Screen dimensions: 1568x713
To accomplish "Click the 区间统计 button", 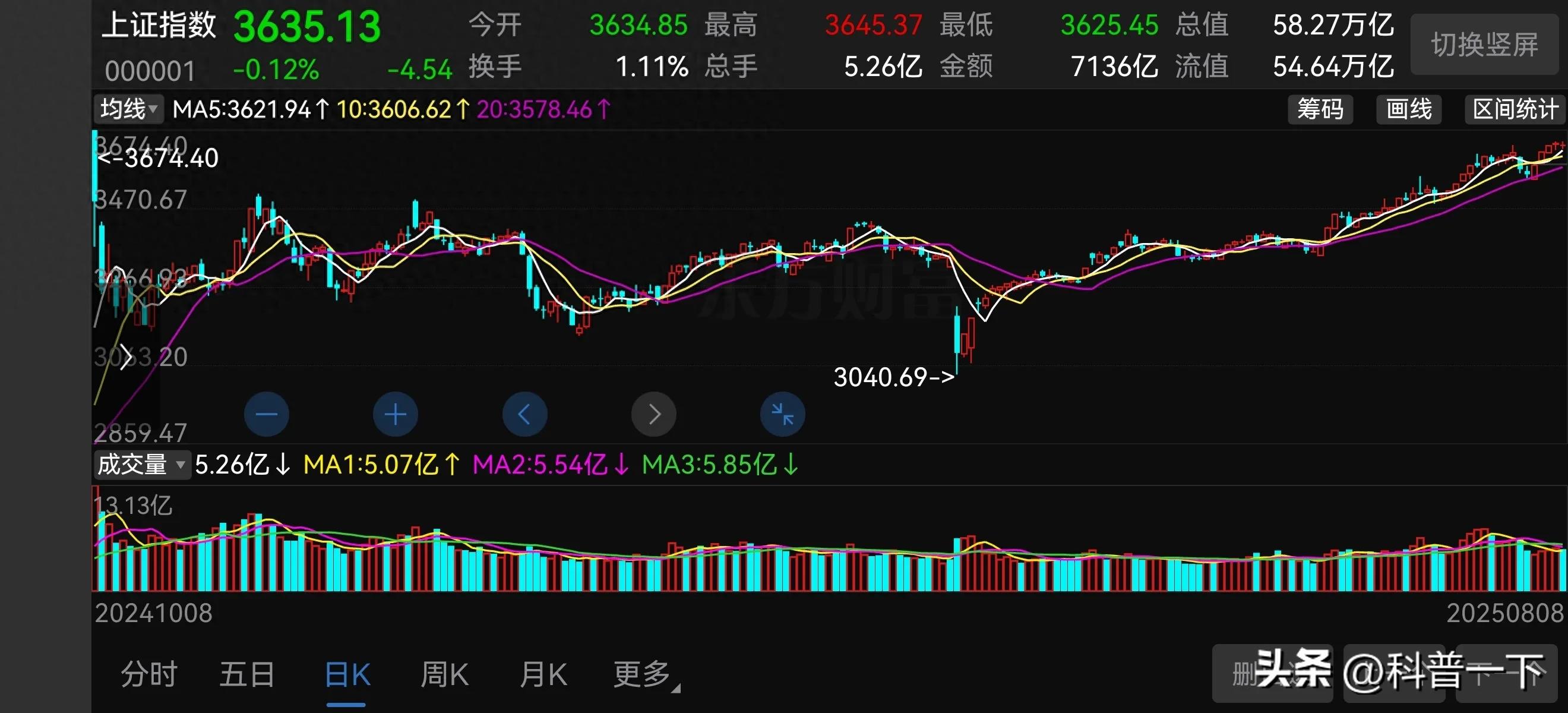I will [1515, 109].
